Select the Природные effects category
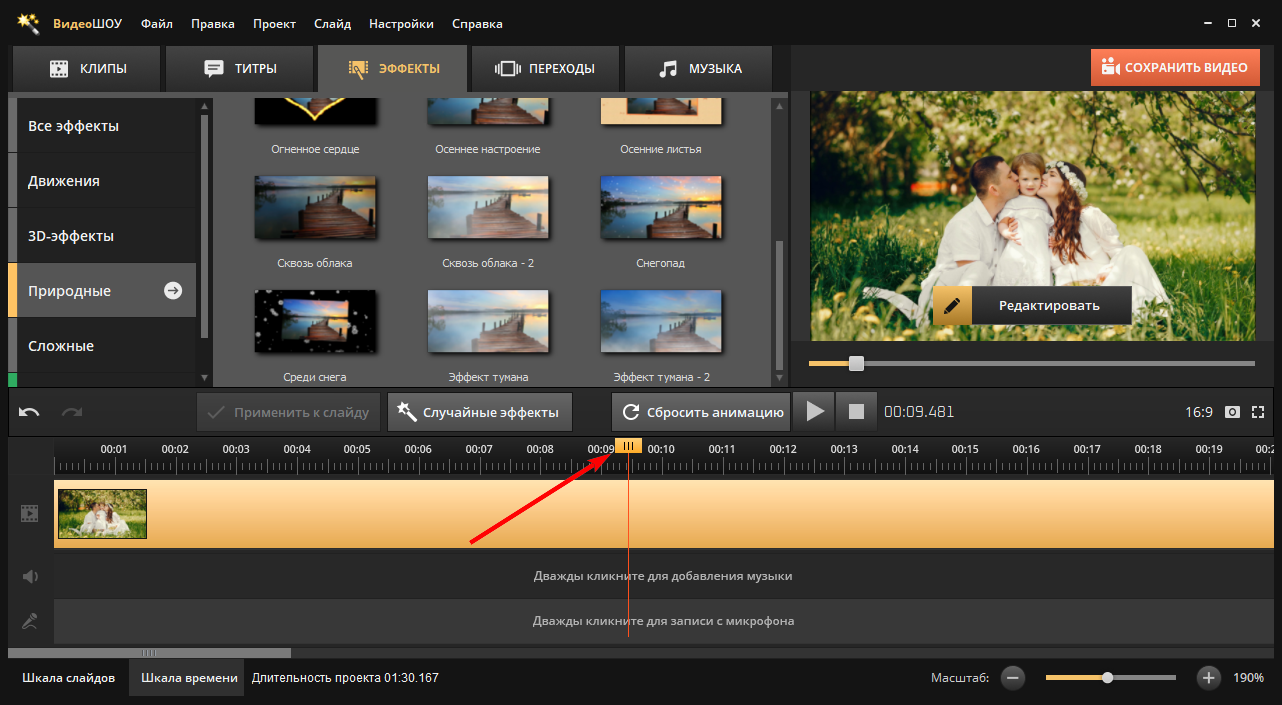The height and width of the screenshot is (705, 1282). click(x=101, y=291)
